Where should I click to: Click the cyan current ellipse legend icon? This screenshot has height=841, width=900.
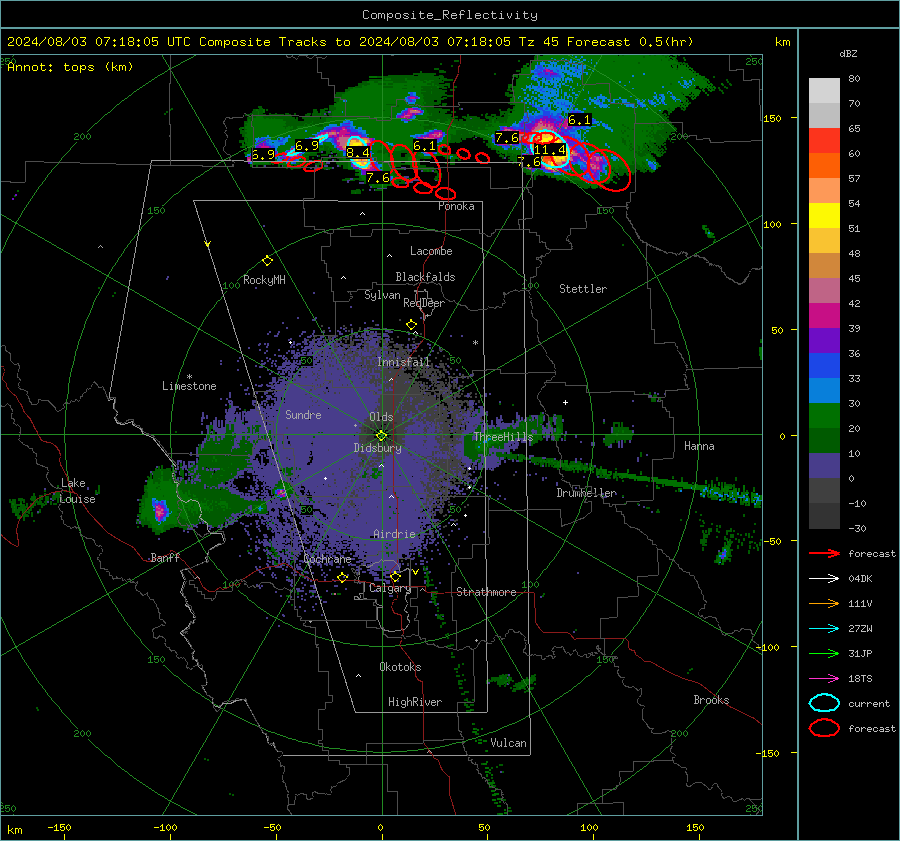coord(824,703)
